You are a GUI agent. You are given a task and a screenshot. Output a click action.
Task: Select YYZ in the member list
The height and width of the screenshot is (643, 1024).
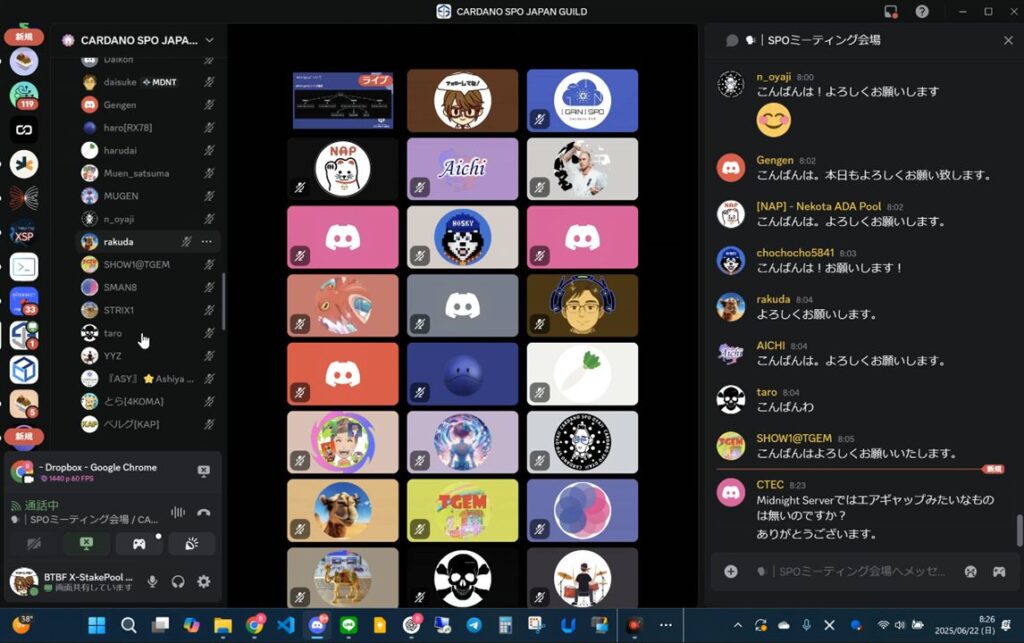click(148, 356)
